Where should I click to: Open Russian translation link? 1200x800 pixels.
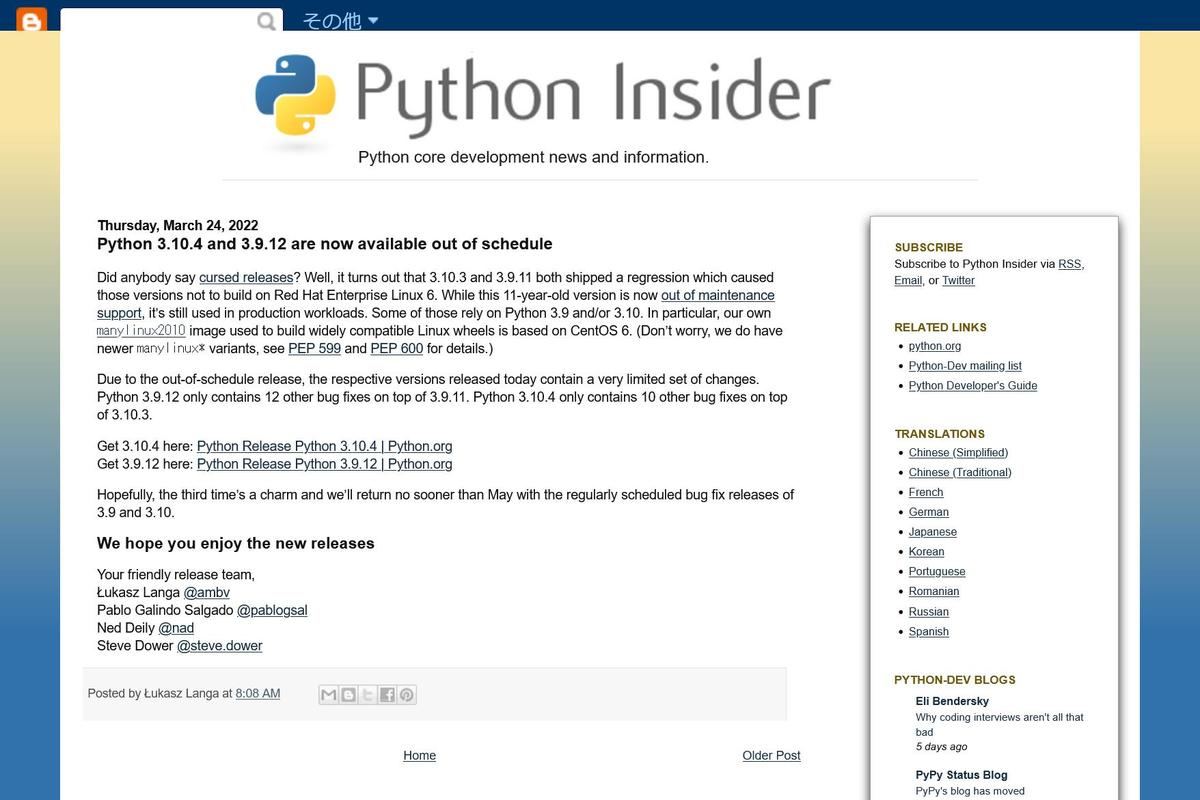click(x=929, y=612)
